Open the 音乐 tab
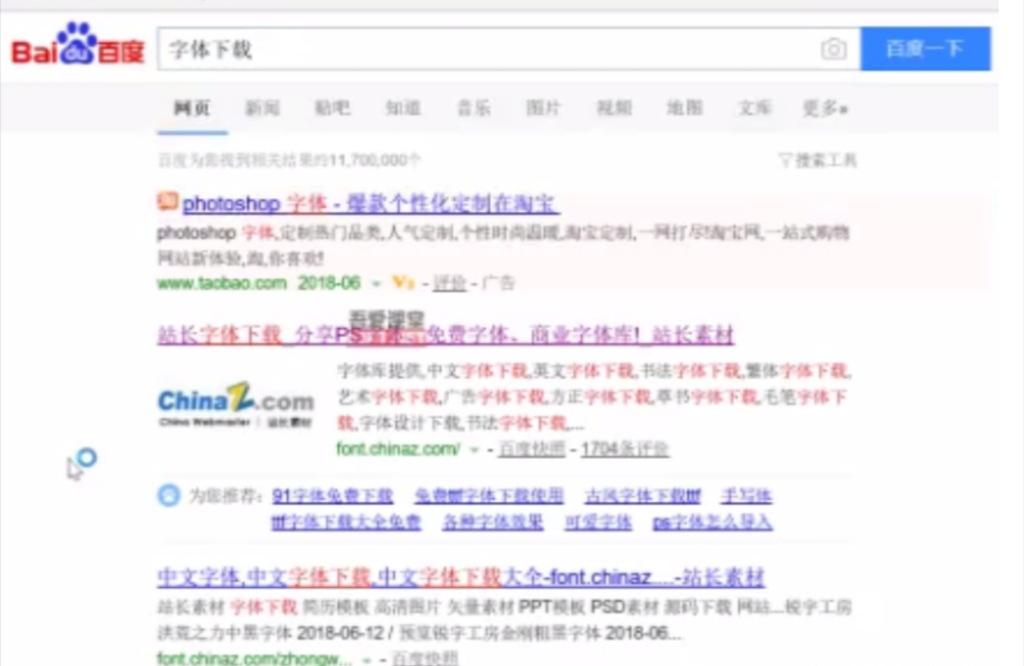1024x666 pixels. (x=473, y=108)
